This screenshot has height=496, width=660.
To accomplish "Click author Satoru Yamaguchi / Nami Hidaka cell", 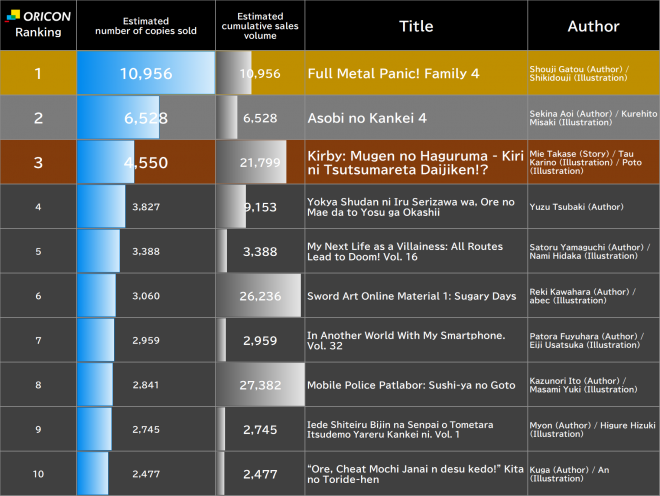I will (x=593, y=251).
